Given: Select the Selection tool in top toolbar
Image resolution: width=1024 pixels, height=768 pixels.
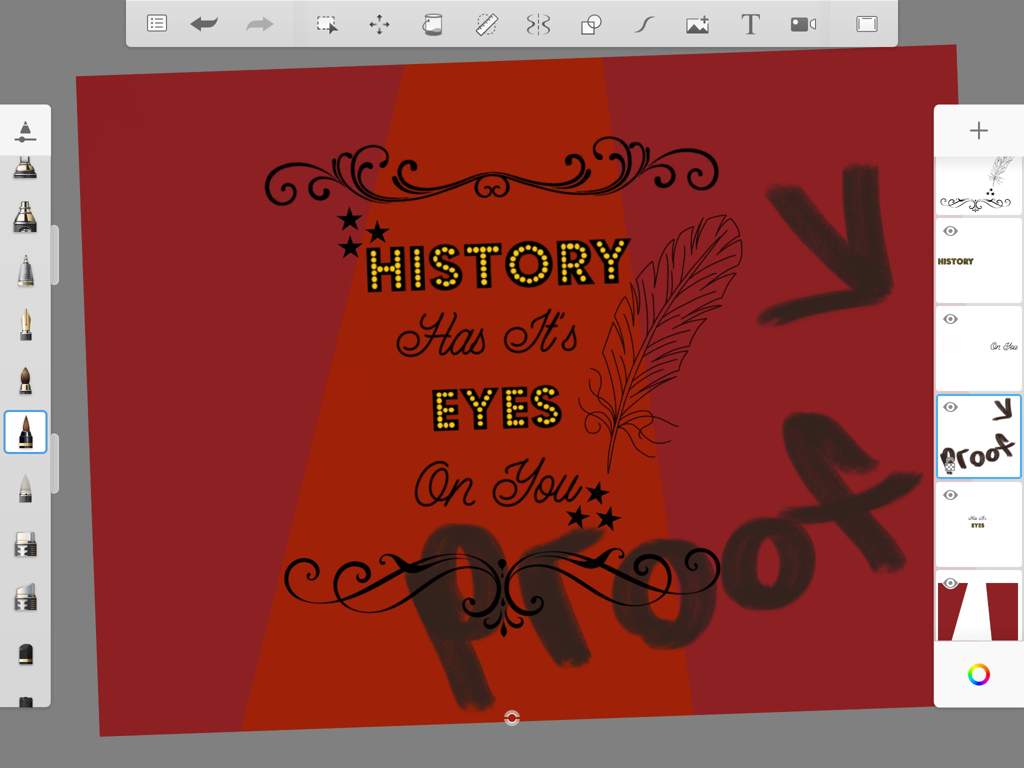Looking at the screenshot, I should [327, 24].
